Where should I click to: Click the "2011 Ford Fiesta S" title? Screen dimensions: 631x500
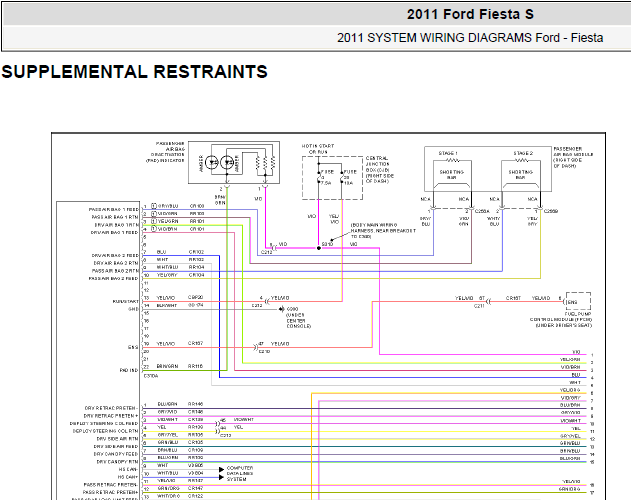pyautogui.click(x=470, y=14)
